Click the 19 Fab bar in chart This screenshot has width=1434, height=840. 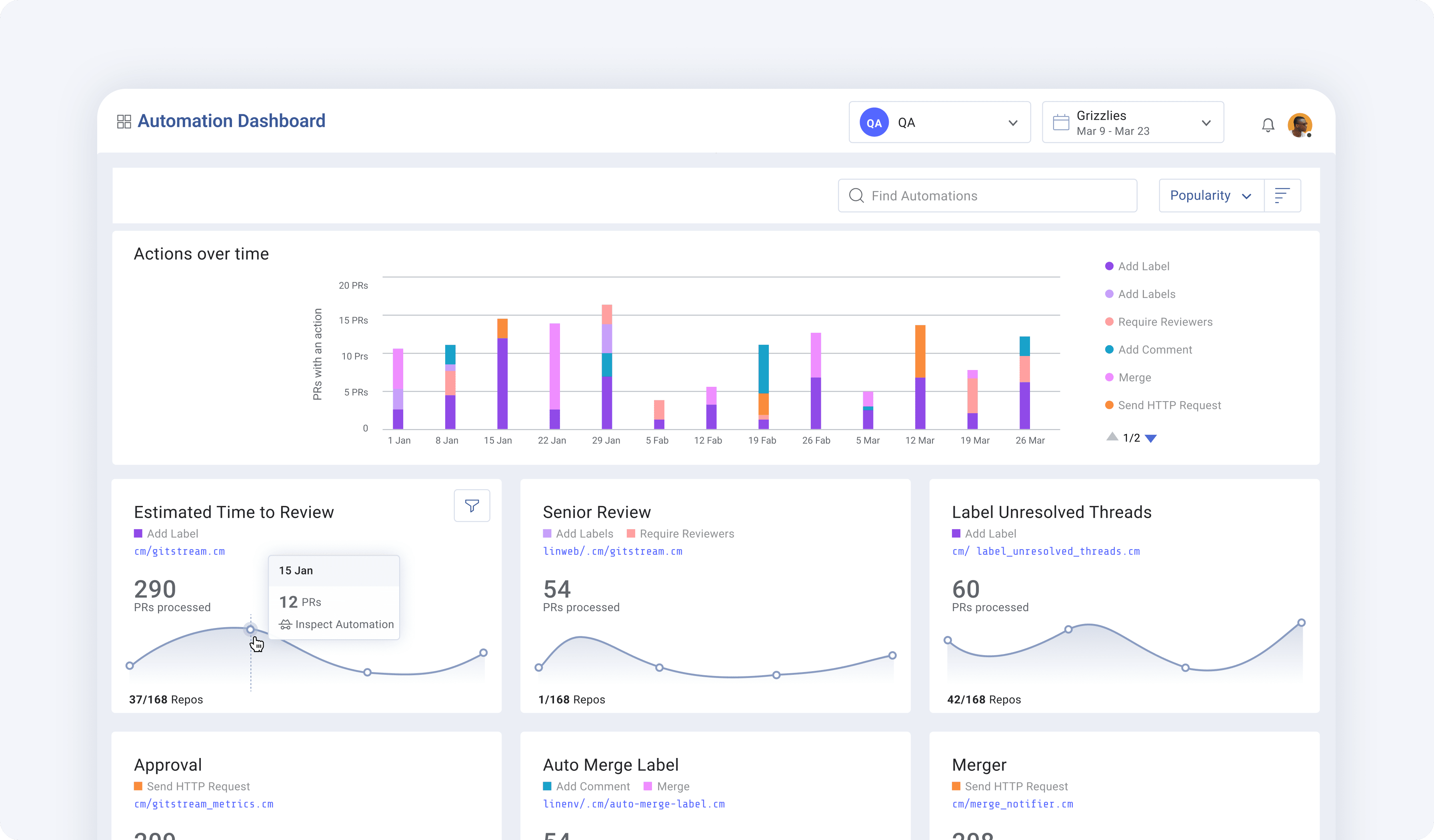(x=763, y=387)
